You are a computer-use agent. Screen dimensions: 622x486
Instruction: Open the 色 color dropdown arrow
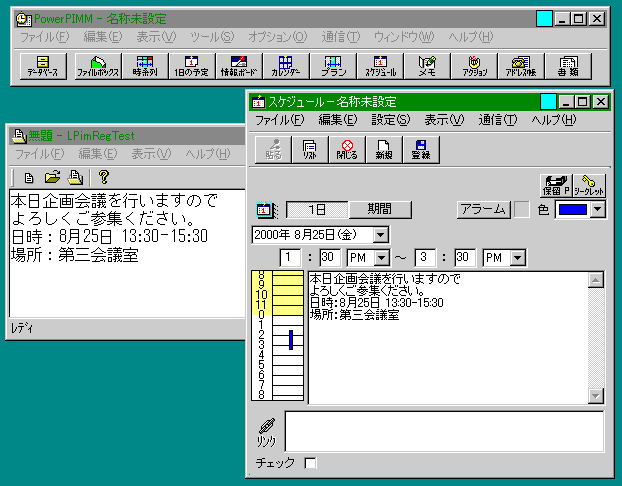pyautogui.click(x=597, y=209)
